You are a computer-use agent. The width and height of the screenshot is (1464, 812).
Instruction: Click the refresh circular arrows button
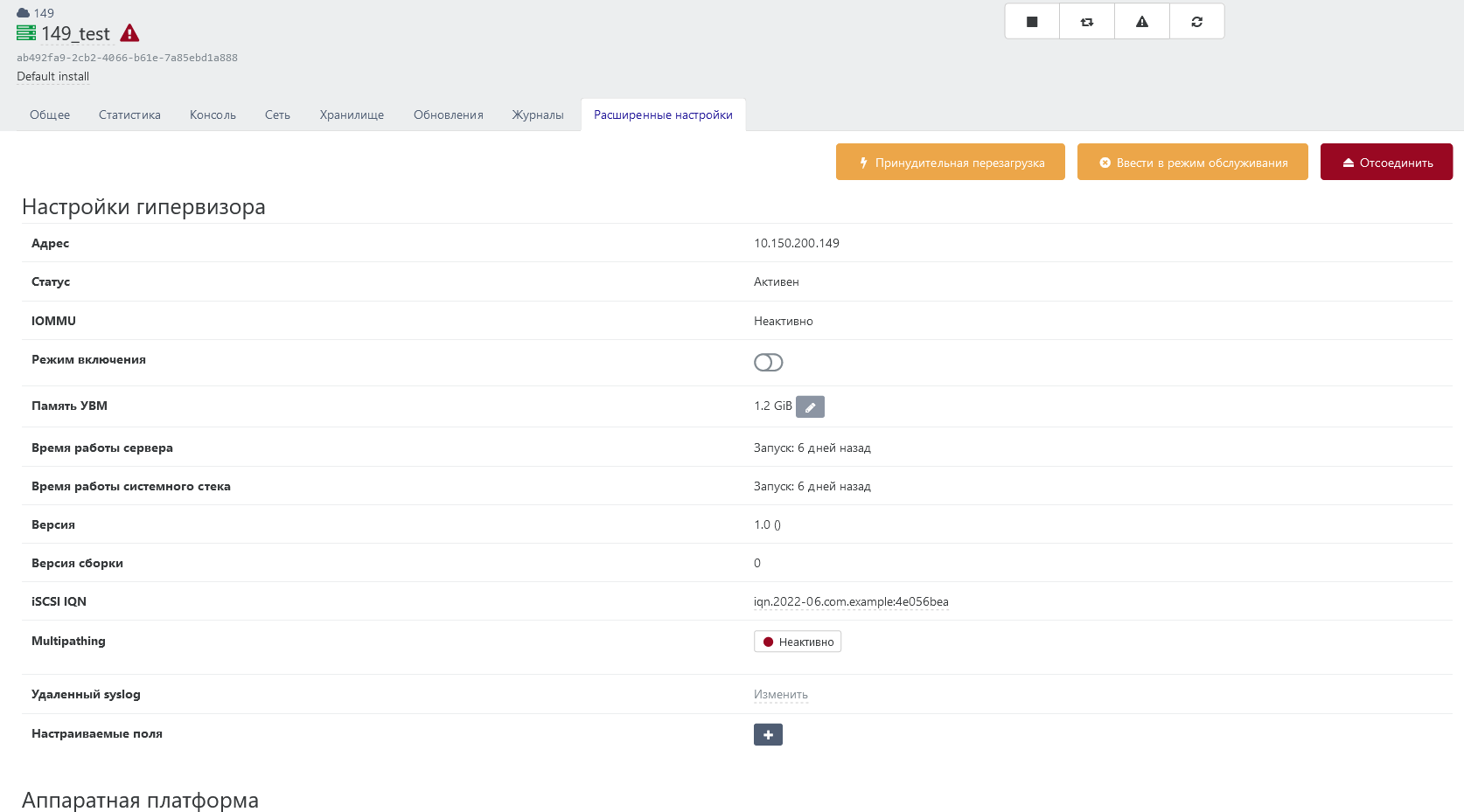click(1197, 22)
